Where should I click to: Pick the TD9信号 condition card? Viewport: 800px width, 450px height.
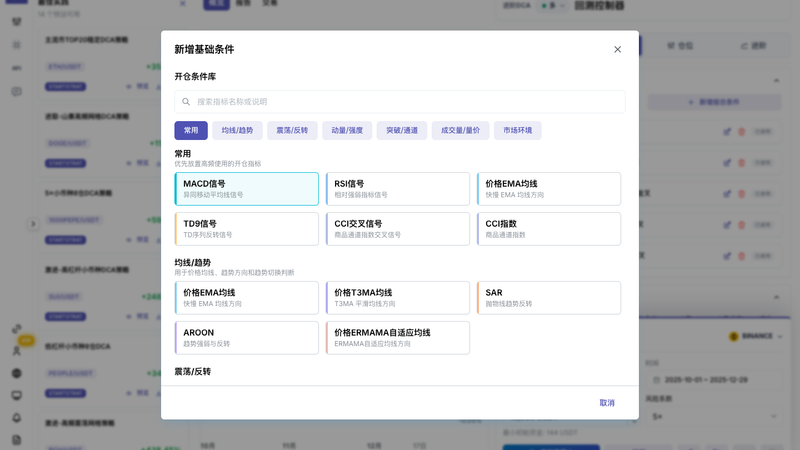coord(246,229)
